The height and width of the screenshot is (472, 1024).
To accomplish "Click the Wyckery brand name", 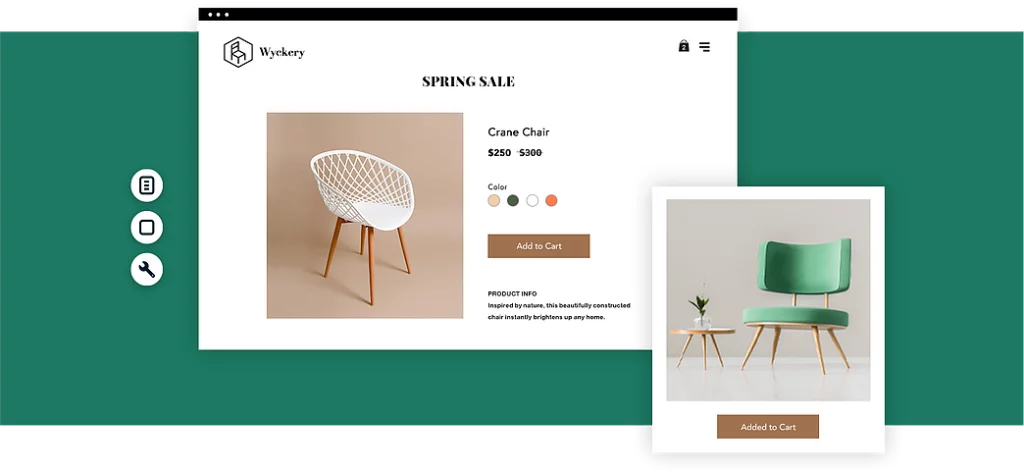I will tap(281, 52).
